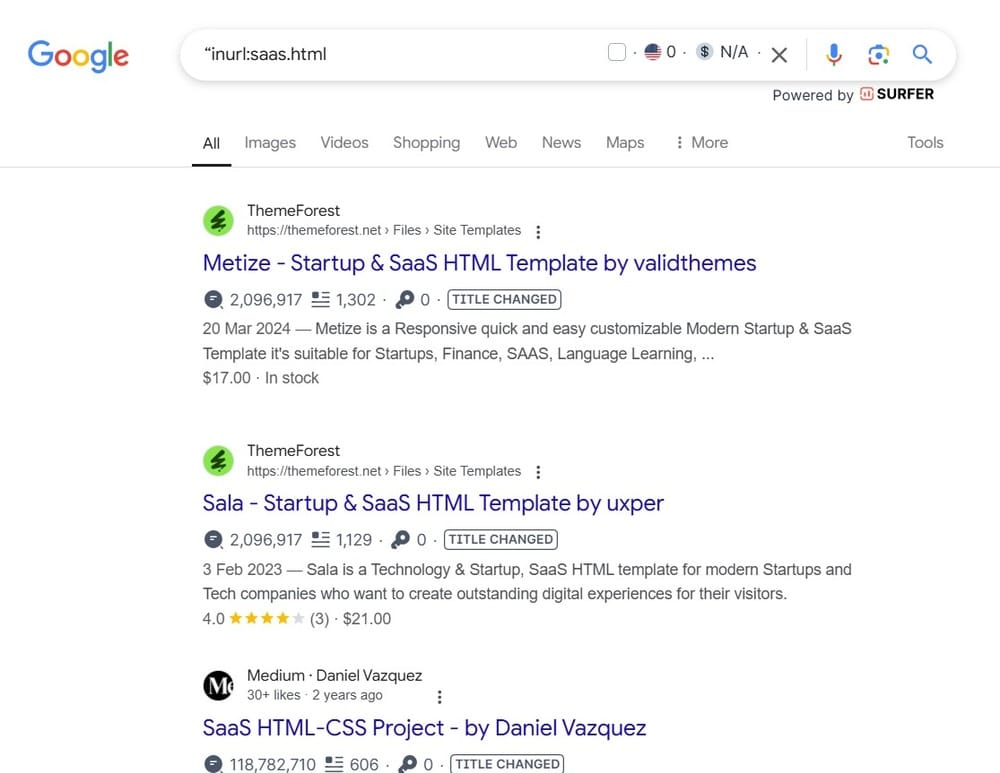The height and width of the screenshot is (773, 1000).
Task: Open Metize - Startup & SaaS HTML Template link
Action: click(479, 263)
